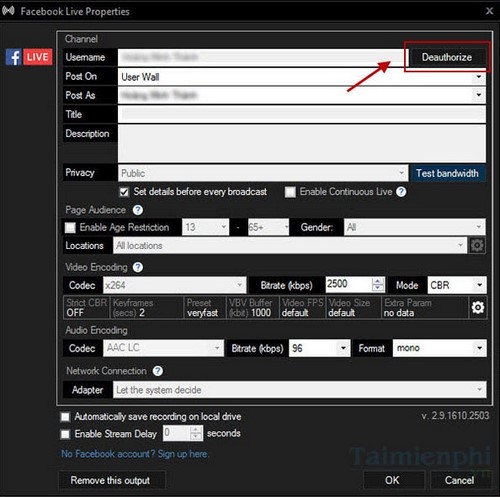Click Video FPS default cell
Image resolution: width=500 pixels, height=497 pixels.
tap(303, 307)
